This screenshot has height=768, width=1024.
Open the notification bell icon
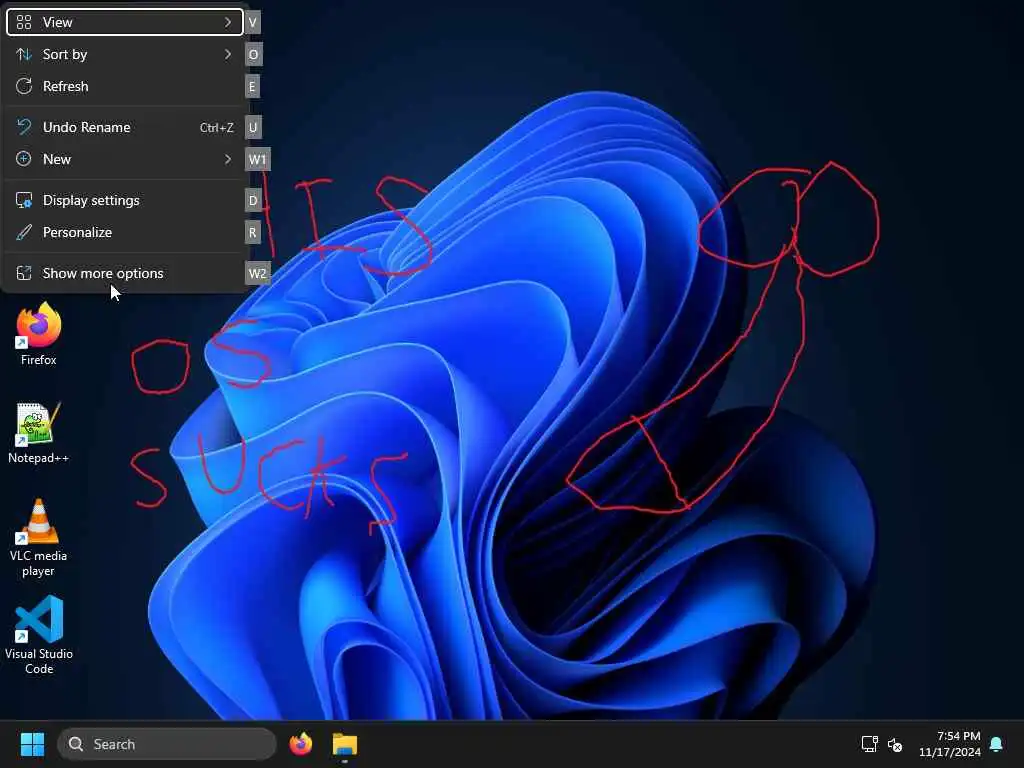tap(997, 744)
